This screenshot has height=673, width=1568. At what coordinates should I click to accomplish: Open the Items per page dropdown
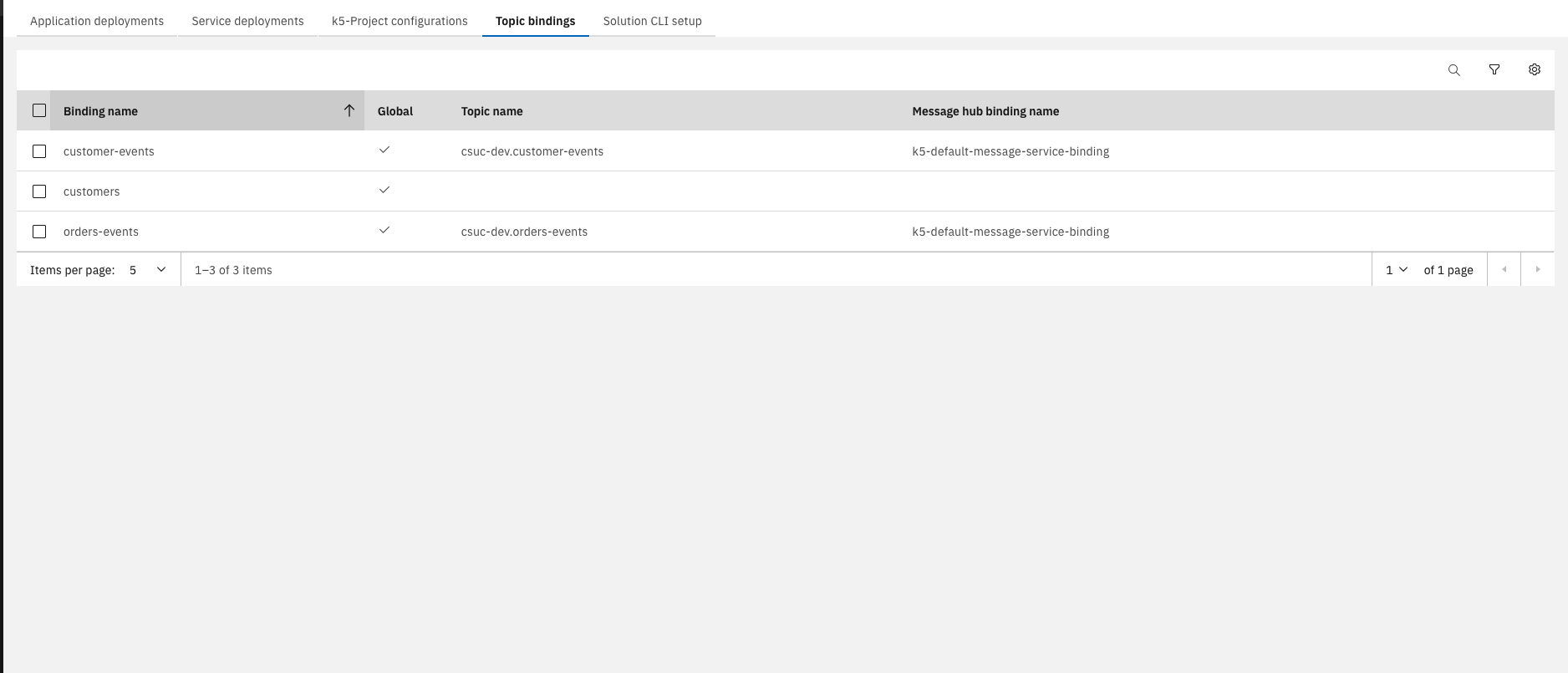(148, 270)
